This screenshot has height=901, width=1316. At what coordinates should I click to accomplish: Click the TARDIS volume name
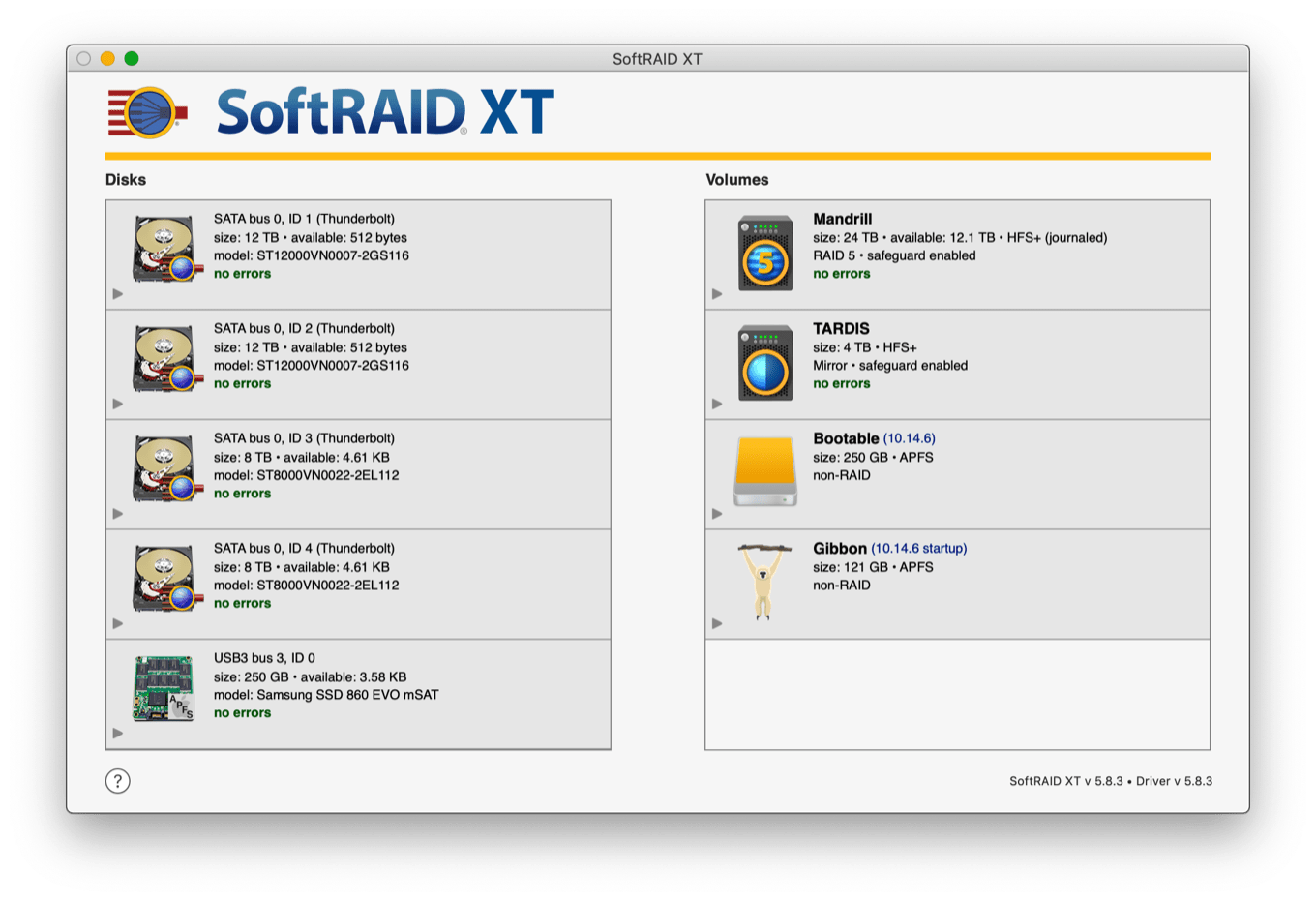click(x=841, y=328)
